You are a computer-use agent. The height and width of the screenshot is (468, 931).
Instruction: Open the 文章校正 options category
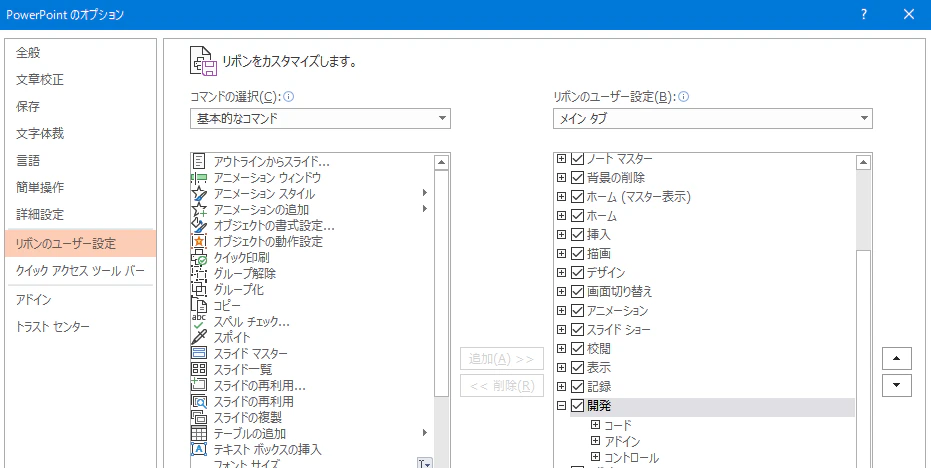click(x=80, y=80)
